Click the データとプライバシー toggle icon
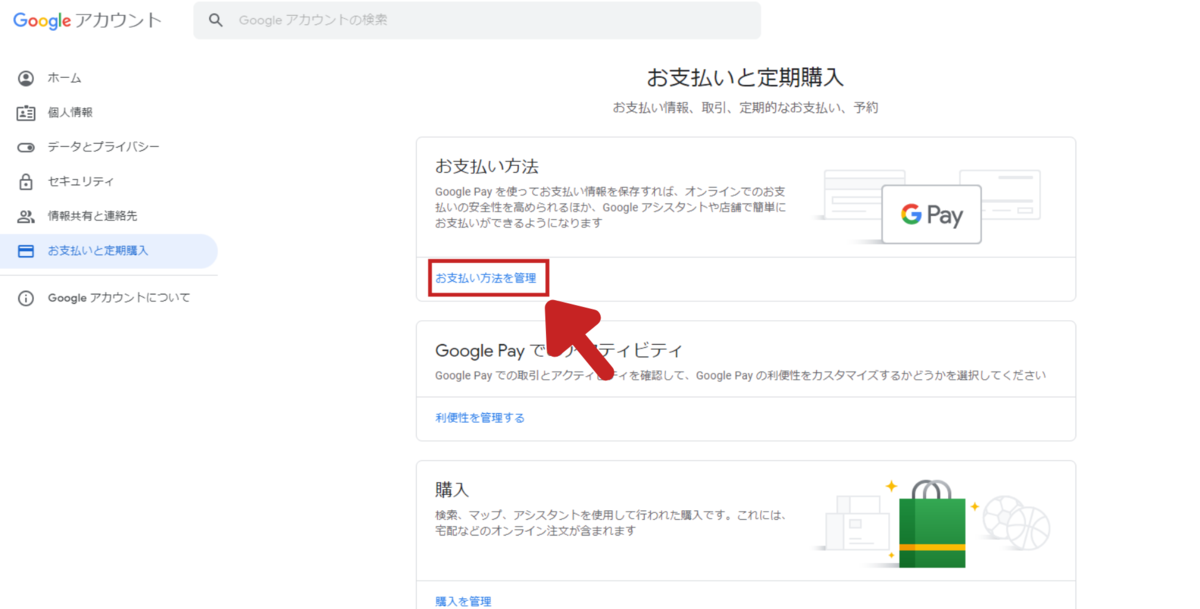 click(x=26, y=147)
